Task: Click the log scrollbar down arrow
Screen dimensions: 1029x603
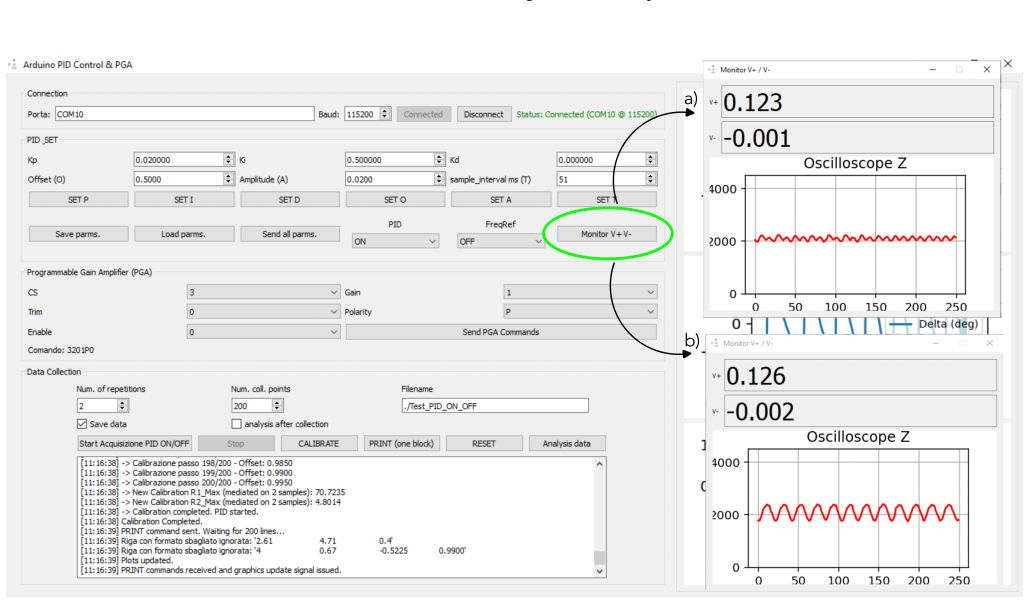Action: [x=599, y=572]
